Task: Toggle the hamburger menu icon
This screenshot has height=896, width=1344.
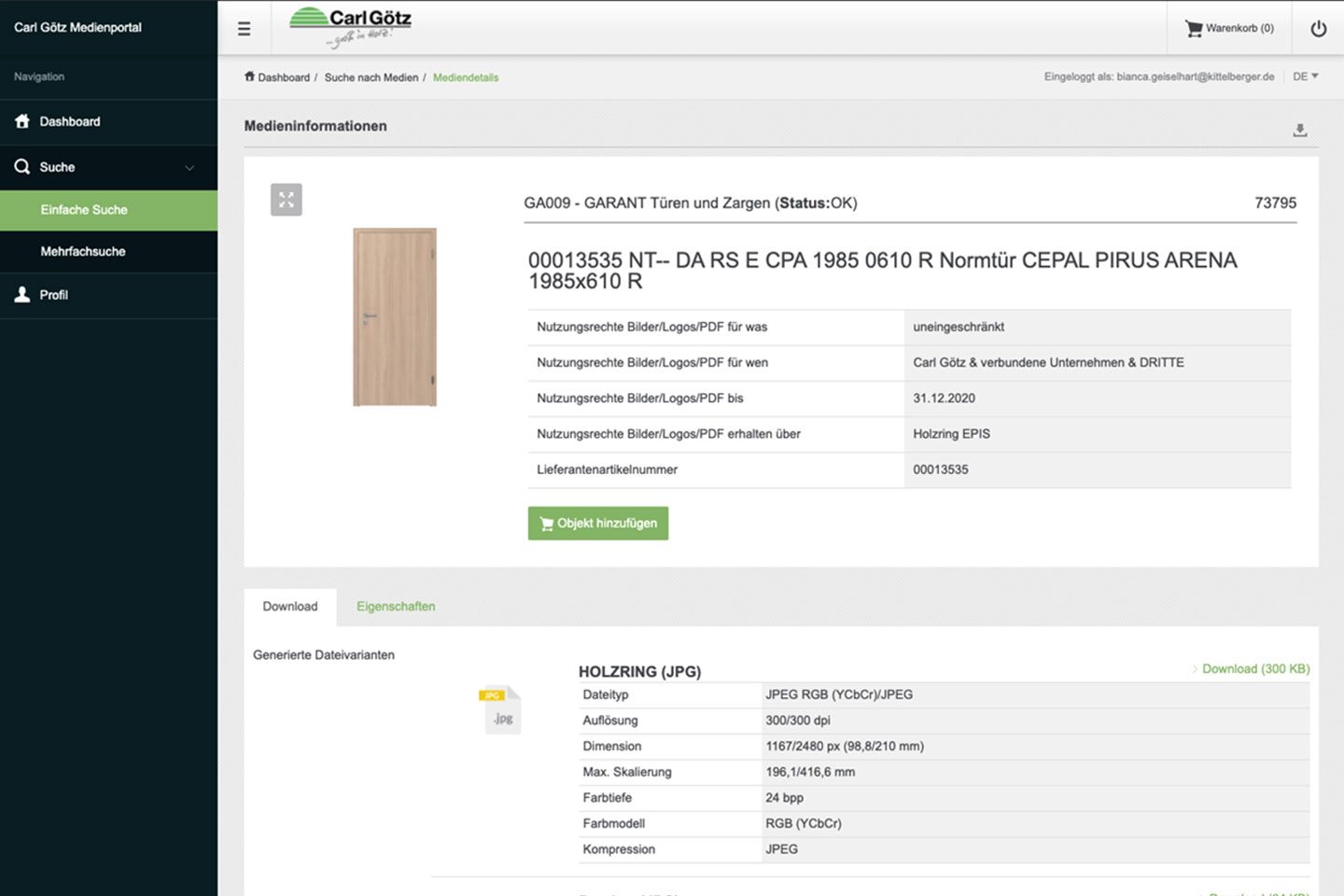Action: coord(244,29)
